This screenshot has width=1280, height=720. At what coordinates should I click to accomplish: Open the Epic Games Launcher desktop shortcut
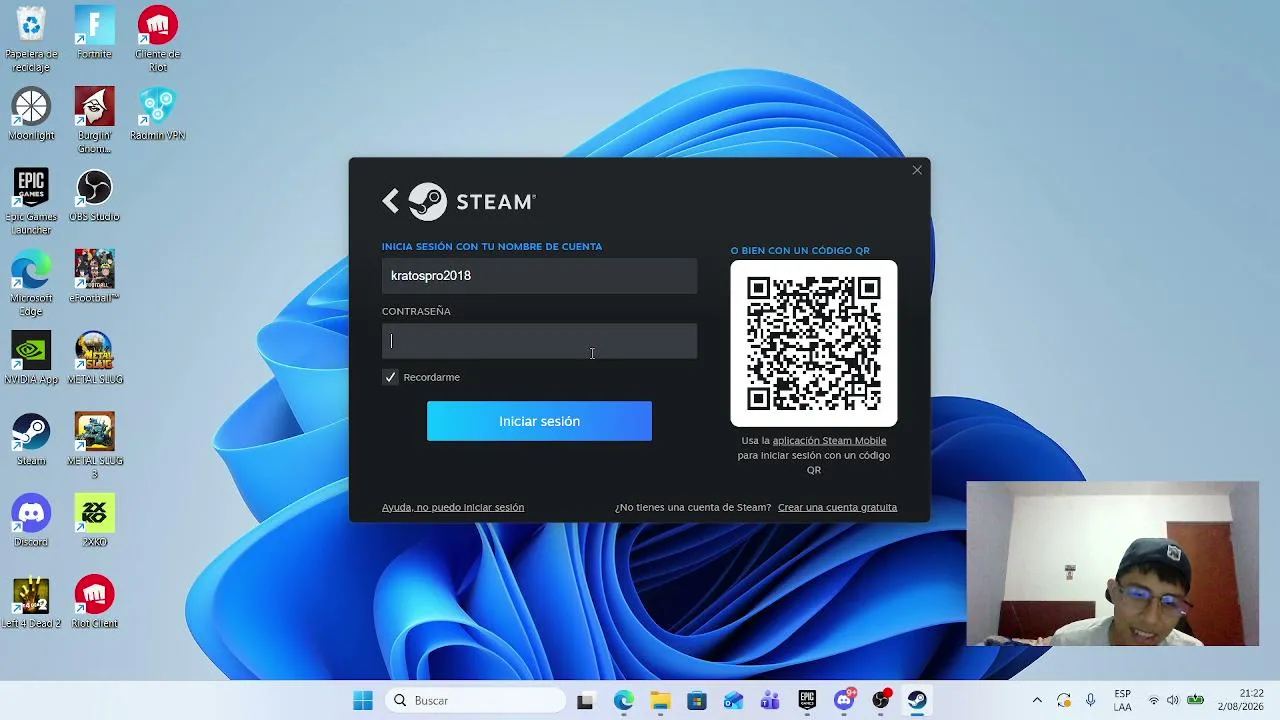point(31,202)
